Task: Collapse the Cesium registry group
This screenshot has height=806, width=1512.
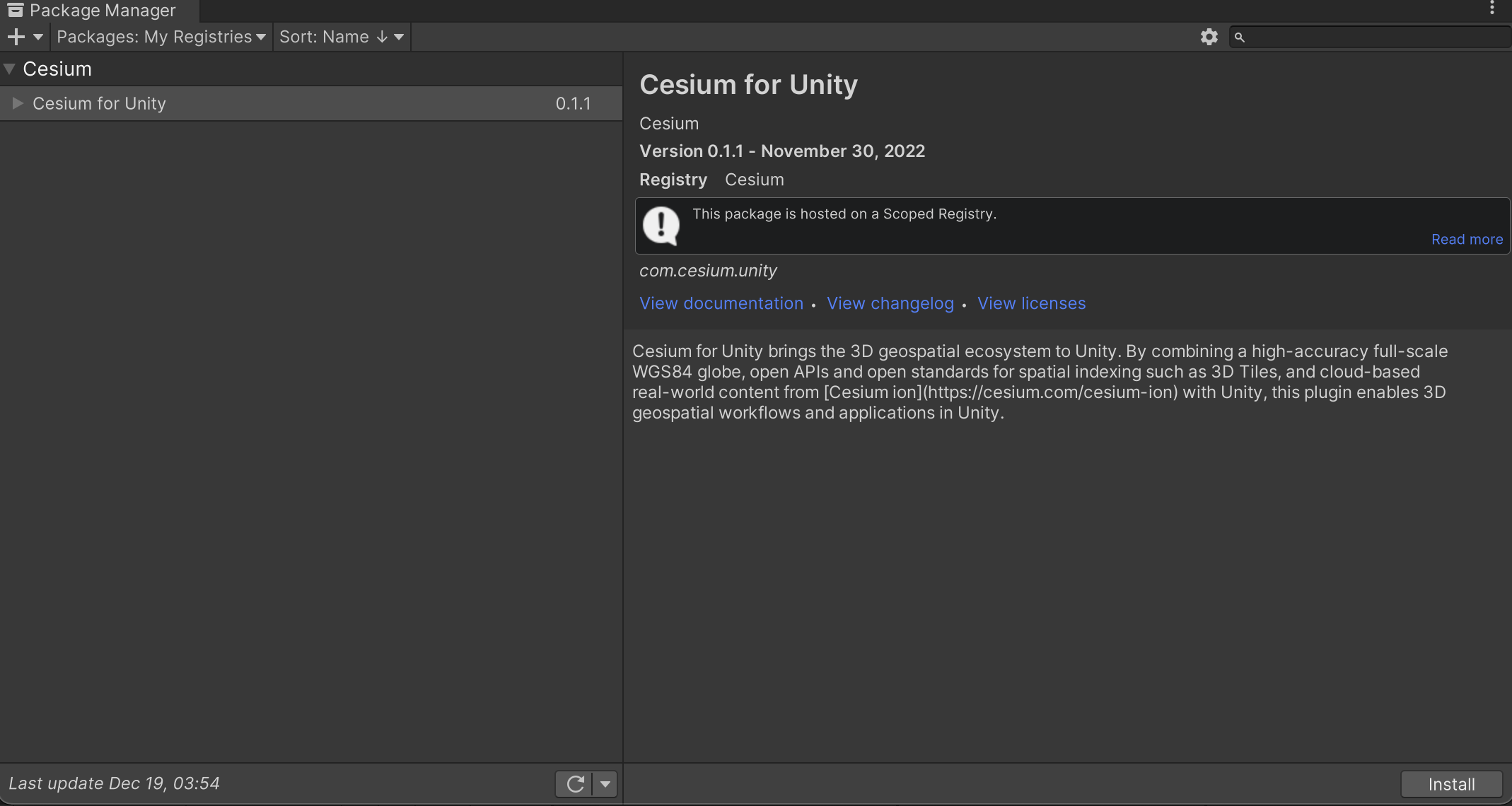Action: coord(9,68)
